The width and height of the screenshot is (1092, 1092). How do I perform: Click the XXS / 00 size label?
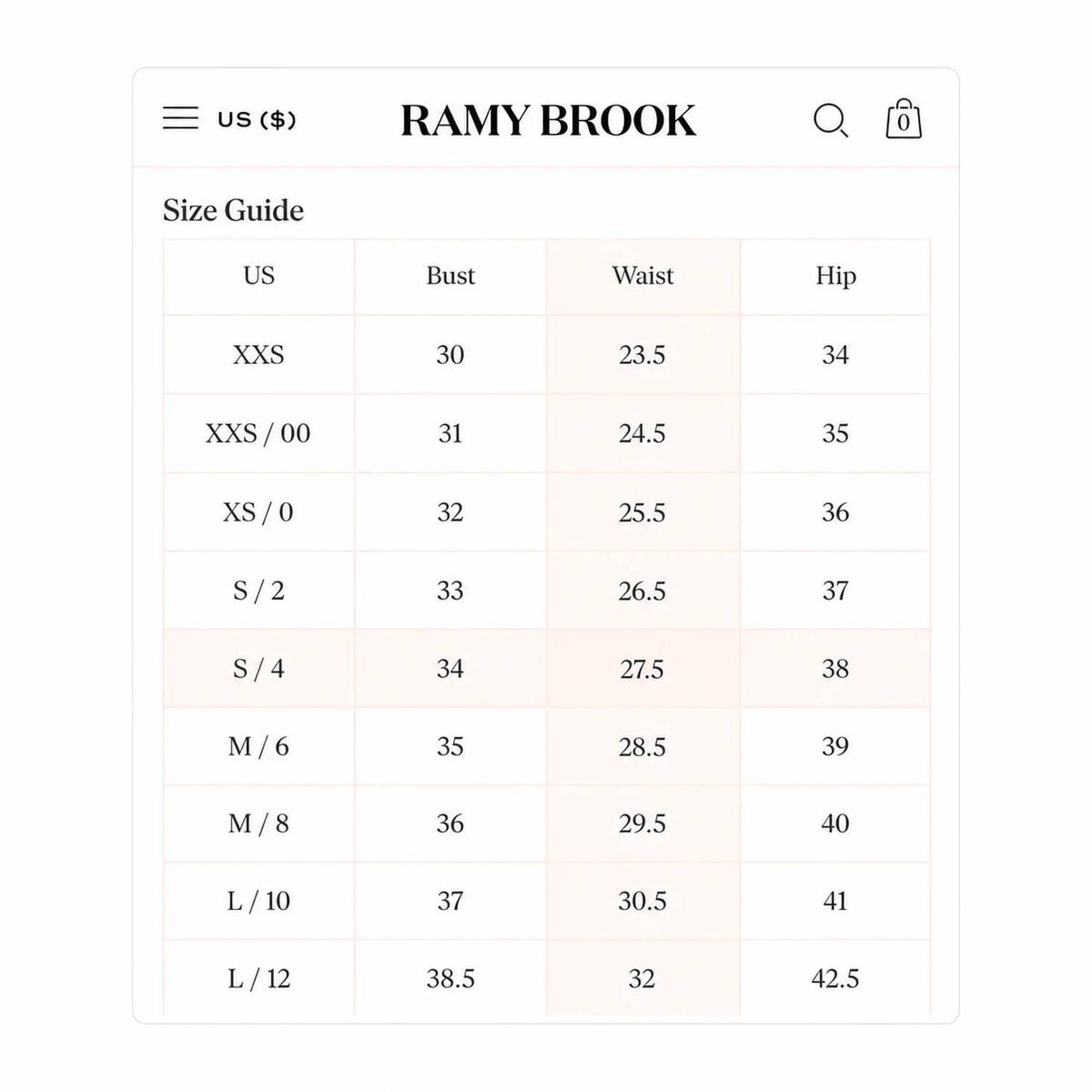pyautogui.click(x=258, y=433)
